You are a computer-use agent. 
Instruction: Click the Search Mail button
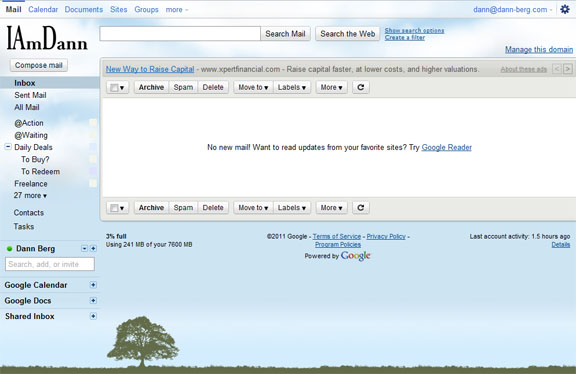[285, 34]
